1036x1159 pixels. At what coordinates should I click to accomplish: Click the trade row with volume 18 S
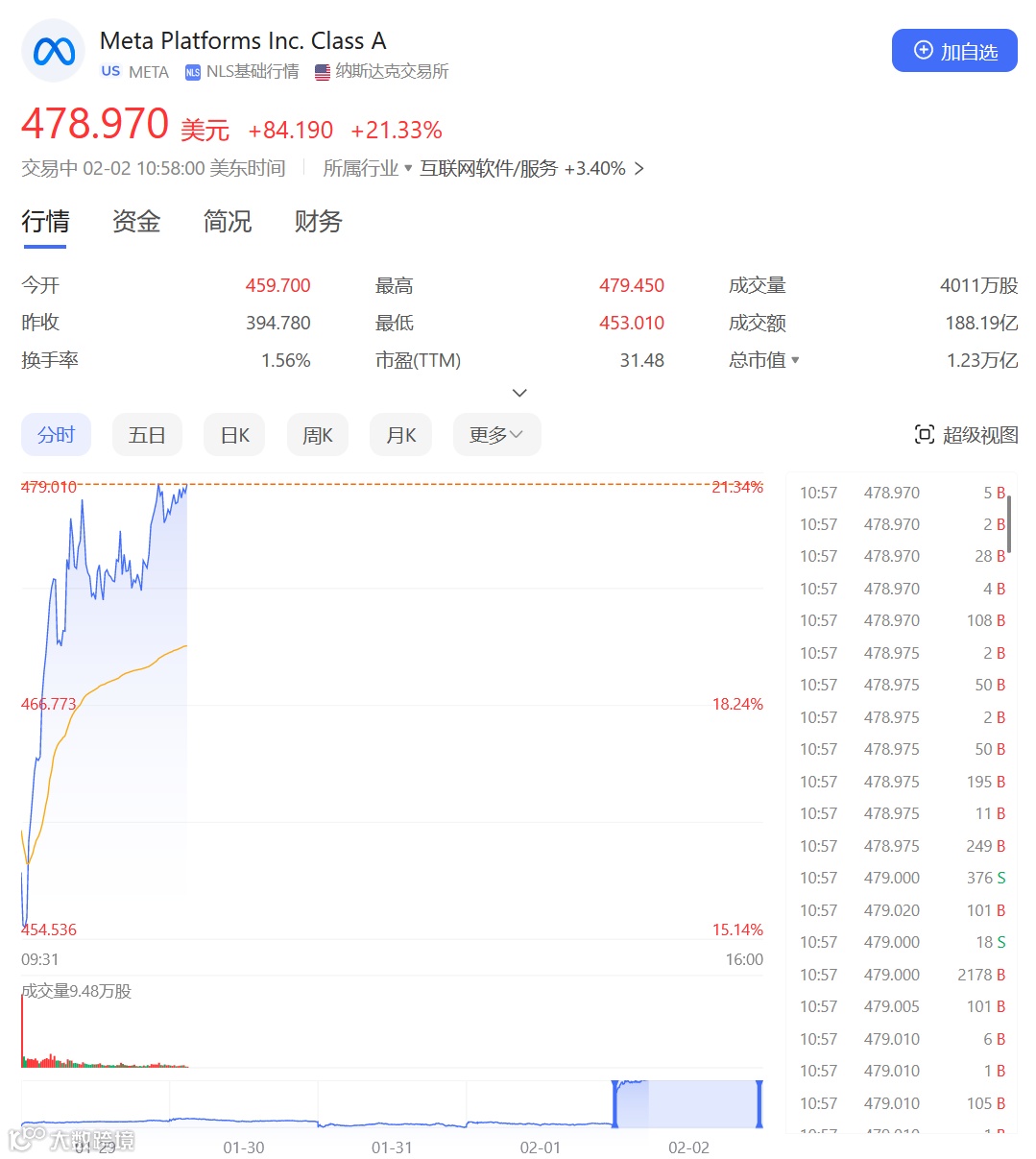[903, 942]
